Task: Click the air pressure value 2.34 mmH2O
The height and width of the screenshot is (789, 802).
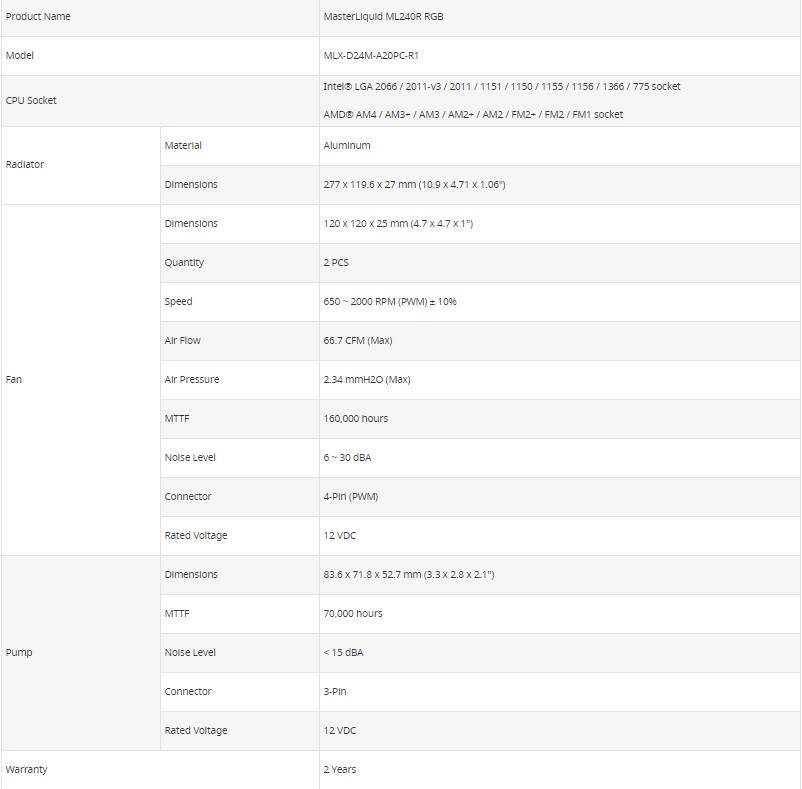Action: [367, 380]
